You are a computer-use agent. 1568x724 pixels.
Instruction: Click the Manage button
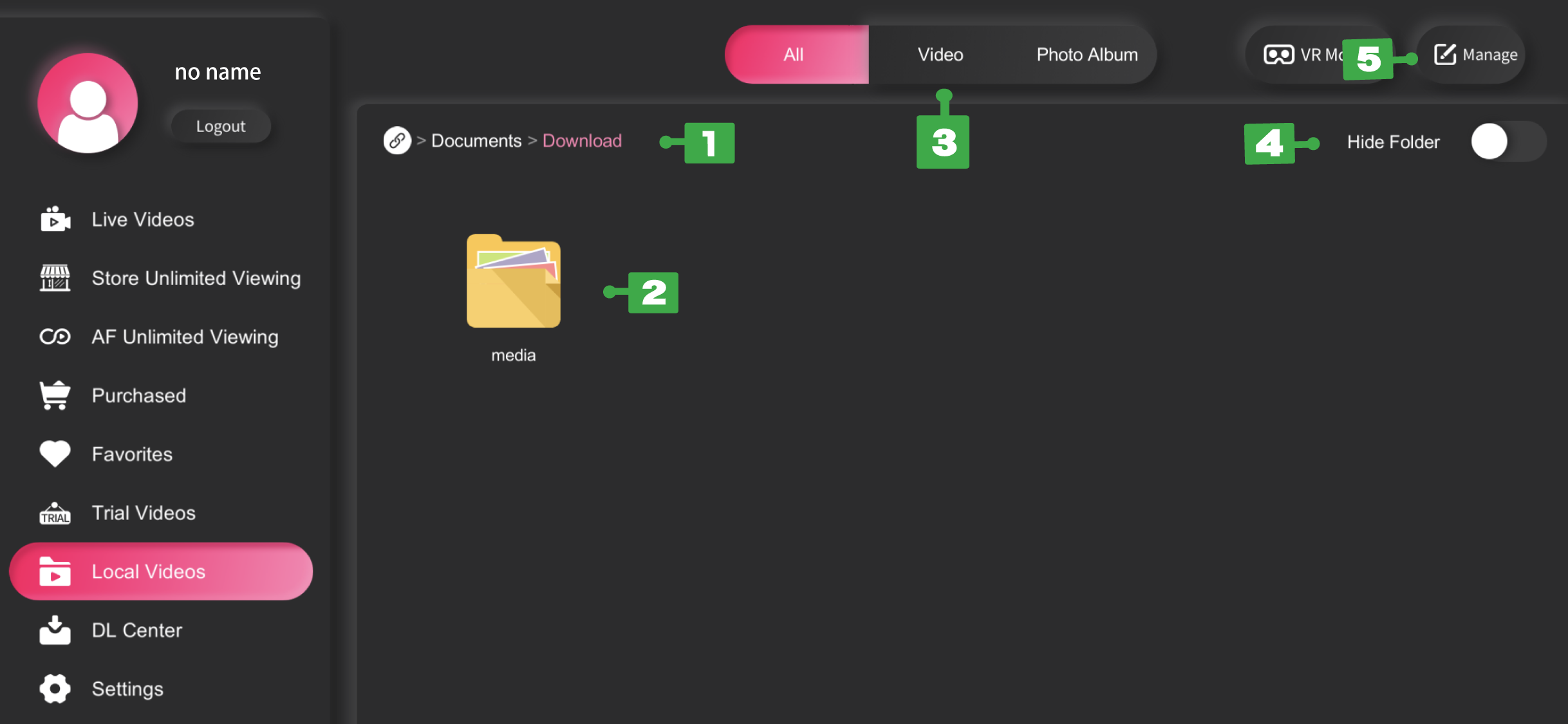click(1475, 55)
